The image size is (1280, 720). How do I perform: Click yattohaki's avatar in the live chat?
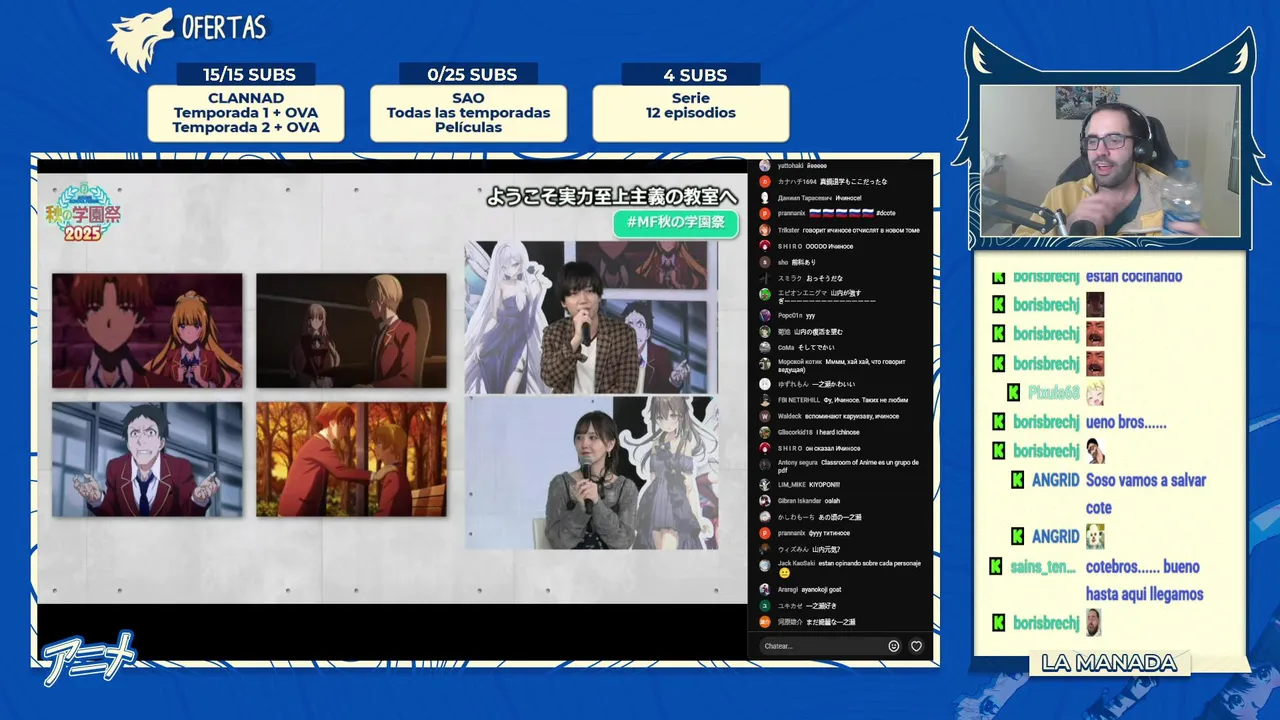pos(765,165)
